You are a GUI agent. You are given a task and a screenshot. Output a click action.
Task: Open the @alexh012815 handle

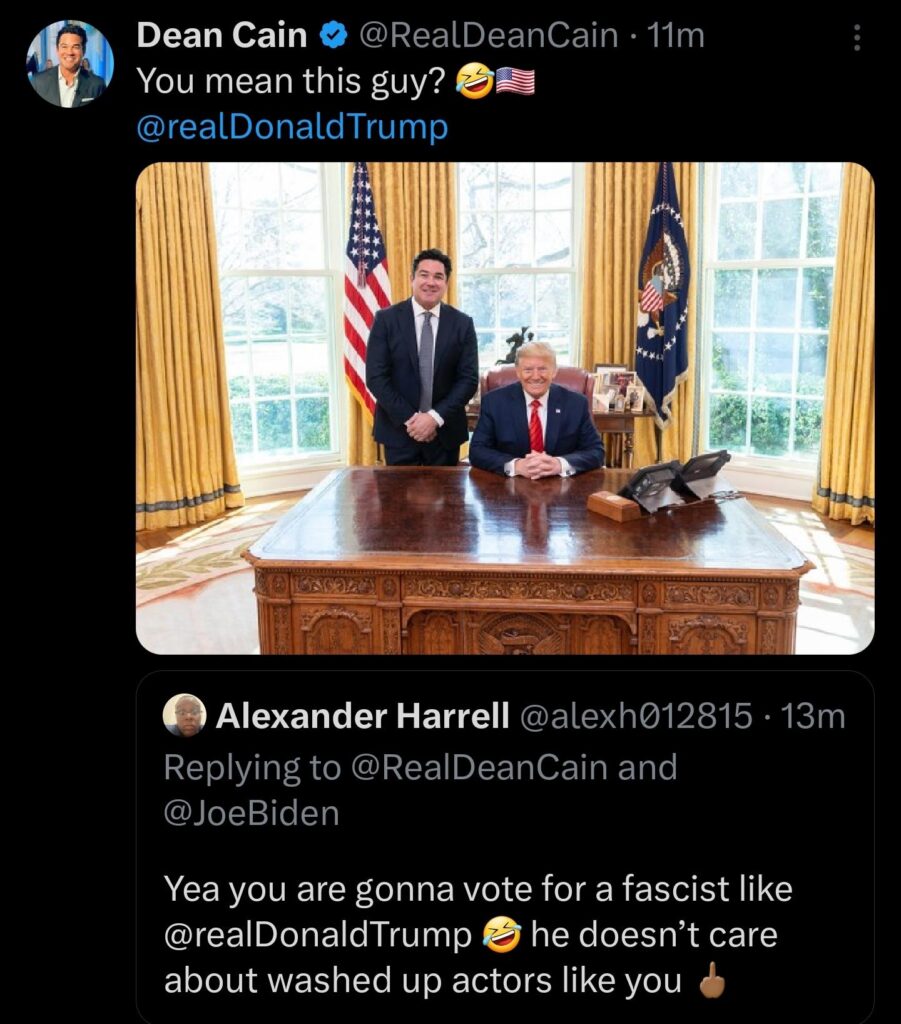(x=636, y=716)
